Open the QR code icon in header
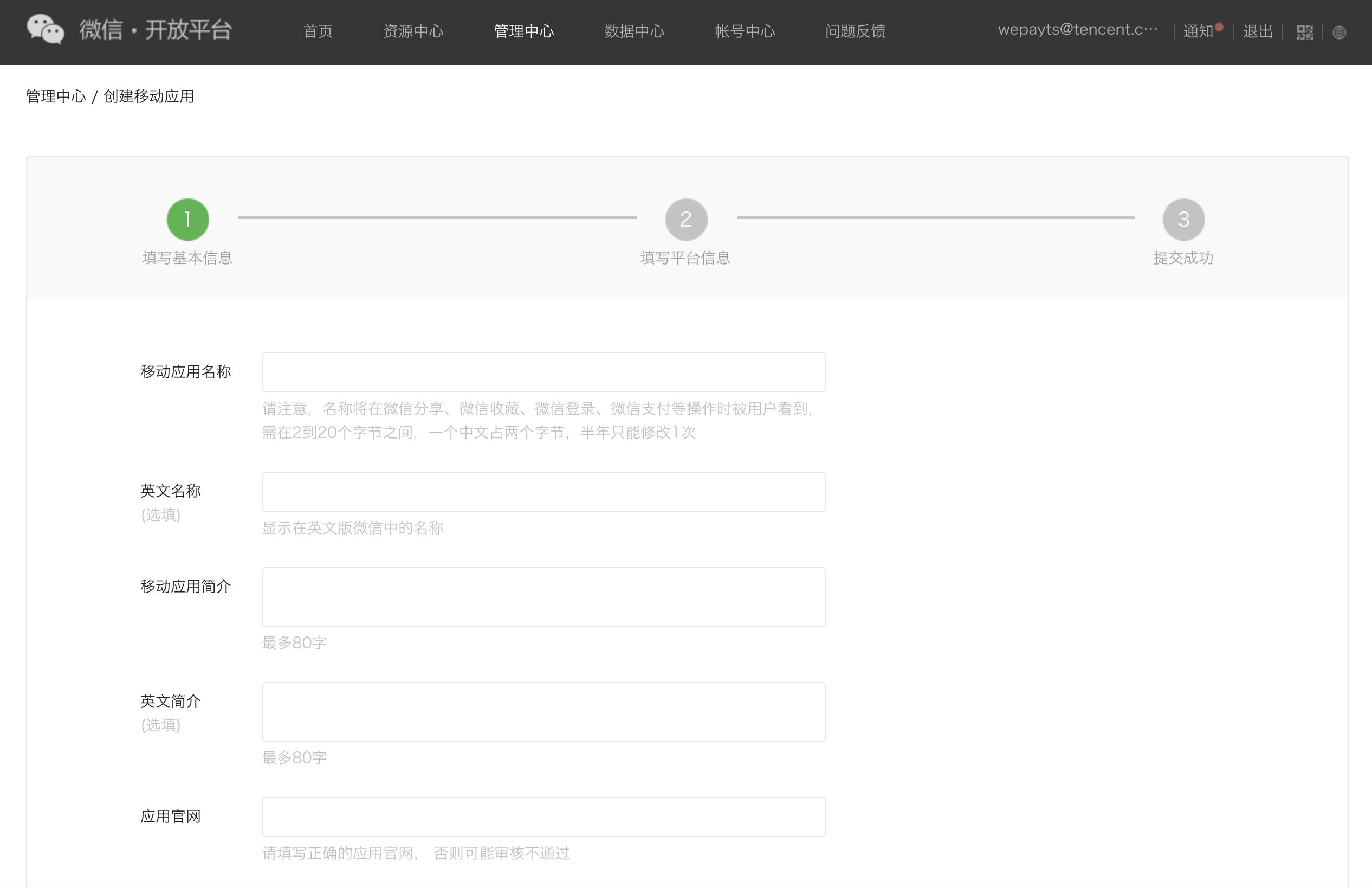This screenshot has height=888, width=1372. (1305, 33)
